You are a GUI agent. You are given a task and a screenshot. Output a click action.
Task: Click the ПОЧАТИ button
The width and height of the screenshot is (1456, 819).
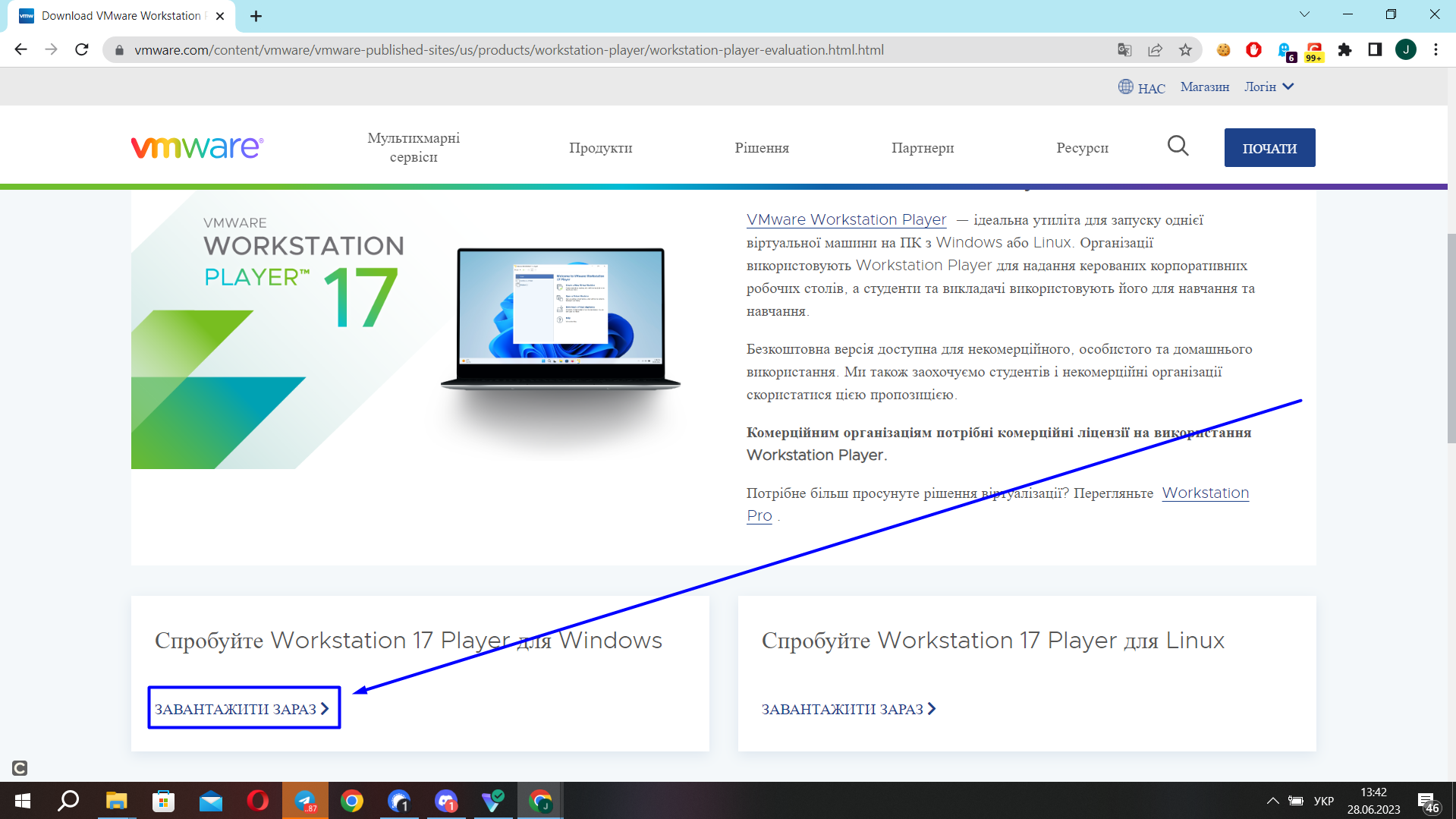coord(1269,148)
